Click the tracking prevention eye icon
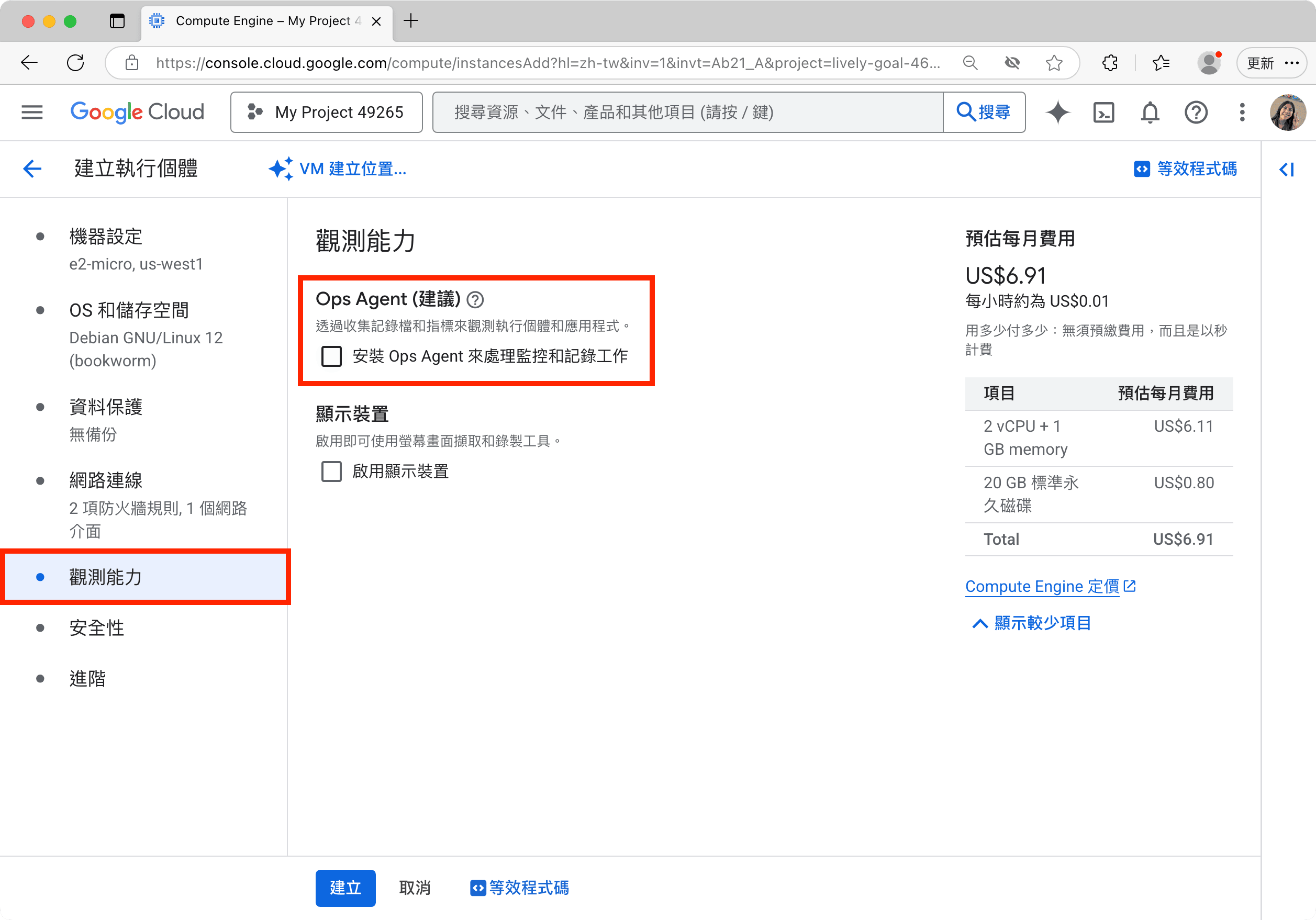 (x=1012, y=62)
